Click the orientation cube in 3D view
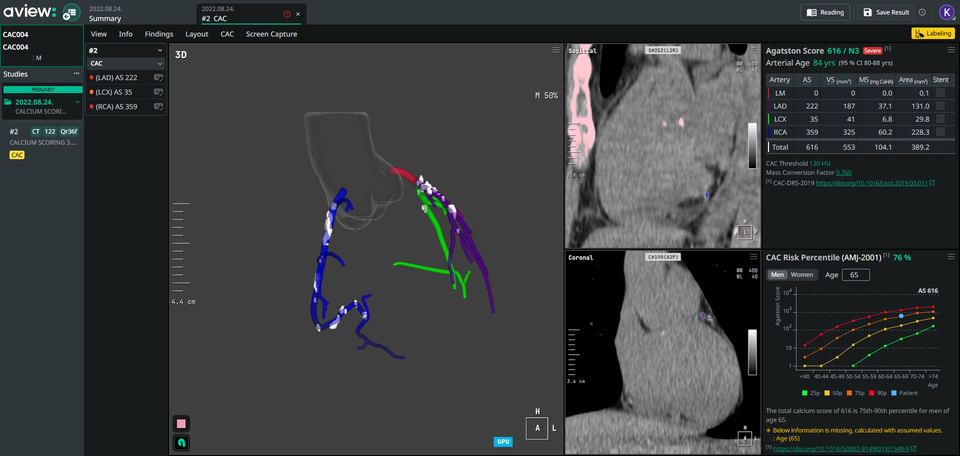 click(538, 428)
